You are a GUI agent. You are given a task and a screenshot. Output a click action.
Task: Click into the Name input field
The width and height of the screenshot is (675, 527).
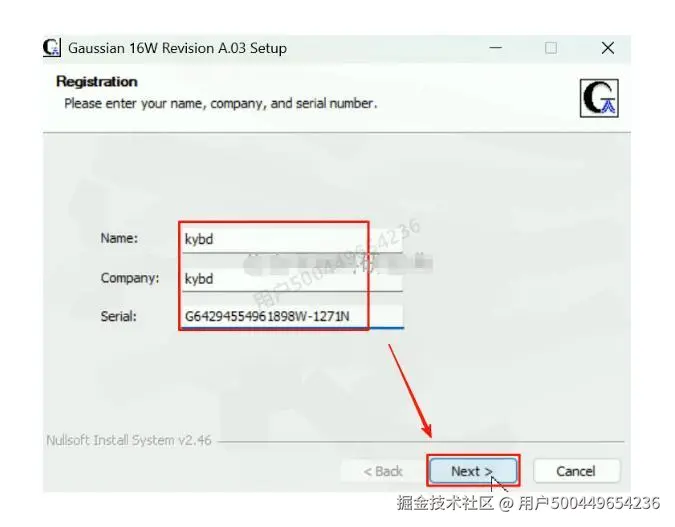click(x=292, y=239)
